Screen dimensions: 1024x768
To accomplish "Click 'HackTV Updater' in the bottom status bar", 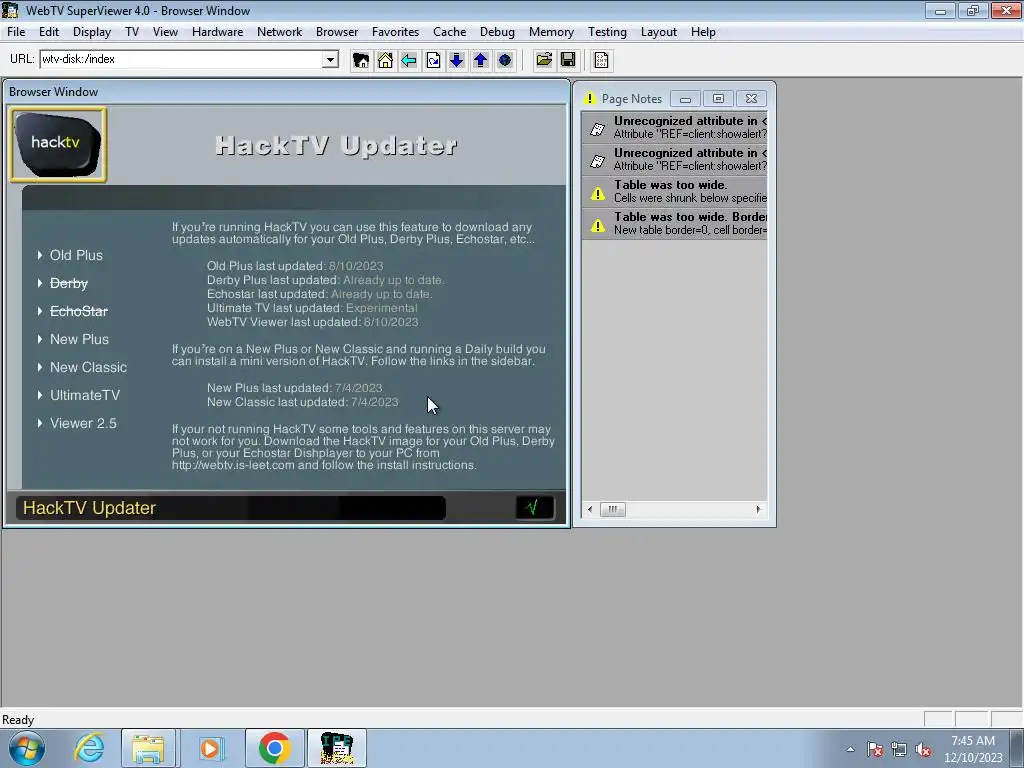I will point(89,508).
